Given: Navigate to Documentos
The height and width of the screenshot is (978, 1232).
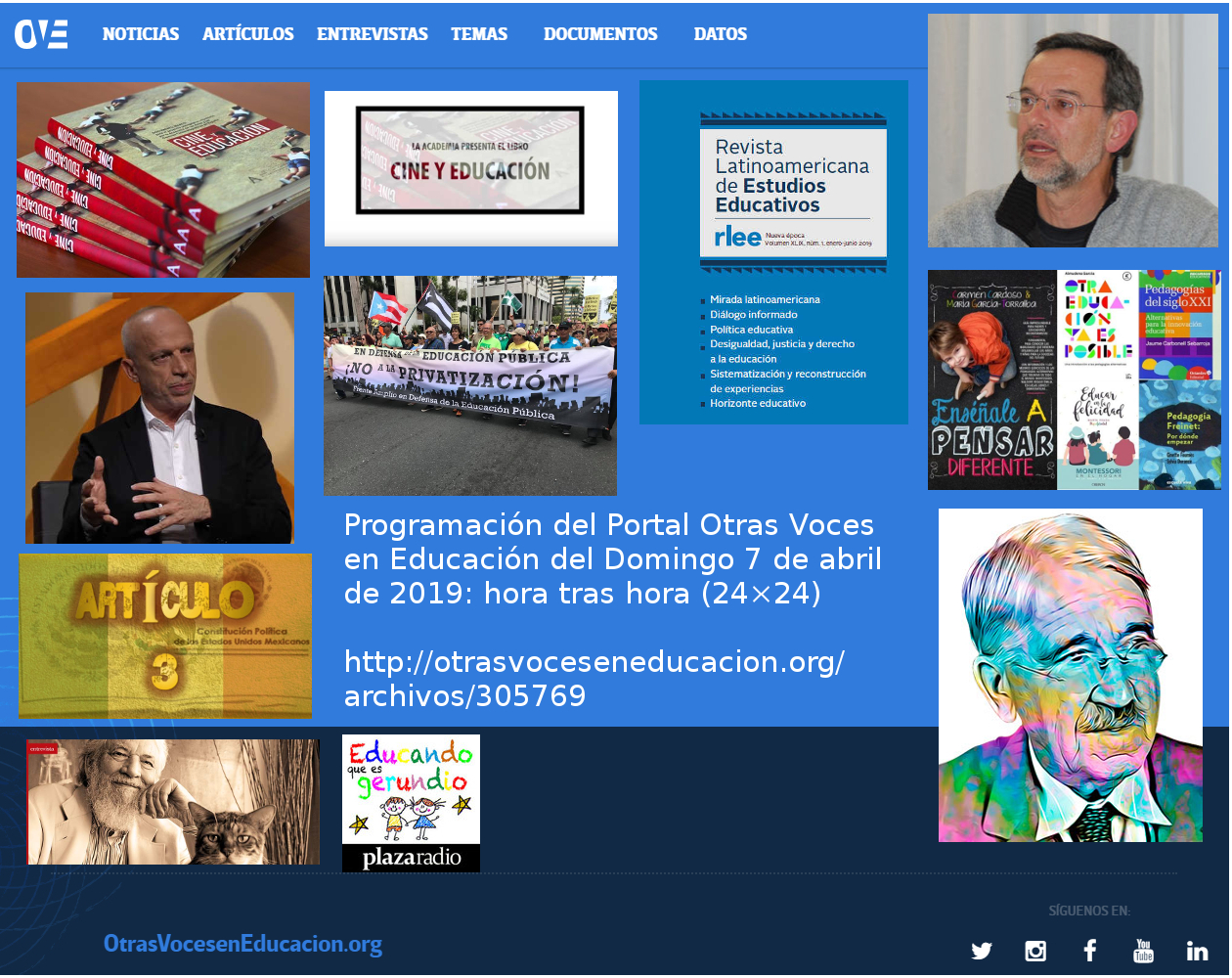Looking at the screenshot, I should [x=600, y=34].
